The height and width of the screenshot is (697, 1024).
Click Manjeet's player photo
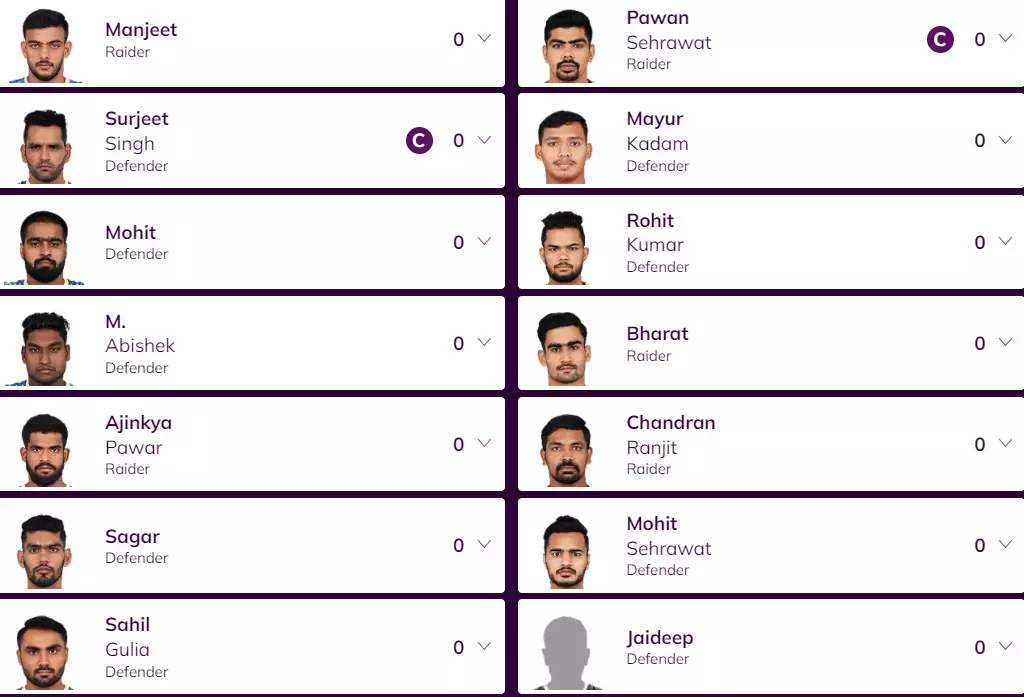[x=44, y=46]
